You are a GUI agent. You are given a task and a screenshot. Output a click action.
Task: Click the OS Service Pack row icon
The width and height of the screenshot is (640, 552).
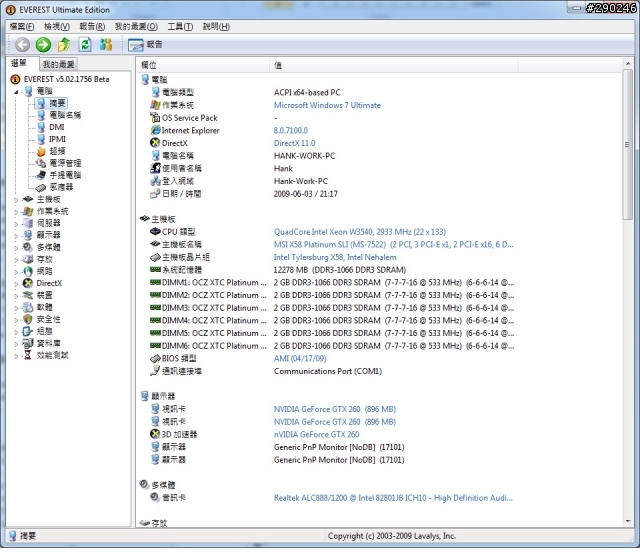point(155,118)
